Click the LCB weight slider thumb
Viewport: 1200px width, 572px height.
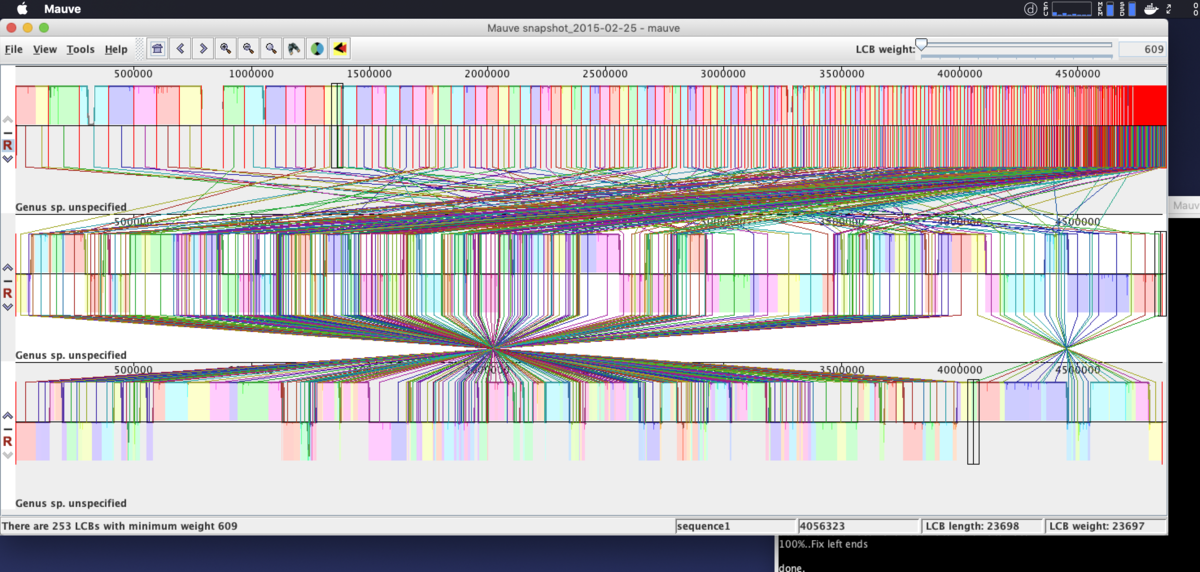(921, 44)
